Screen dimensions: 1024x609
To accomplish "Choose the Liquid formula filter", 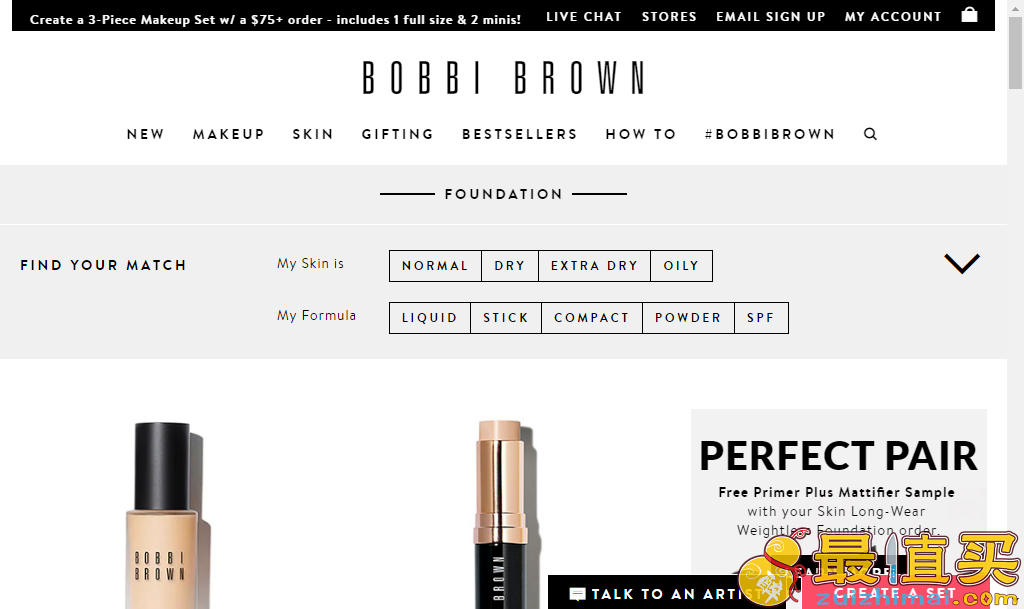I will coord(430,318).
